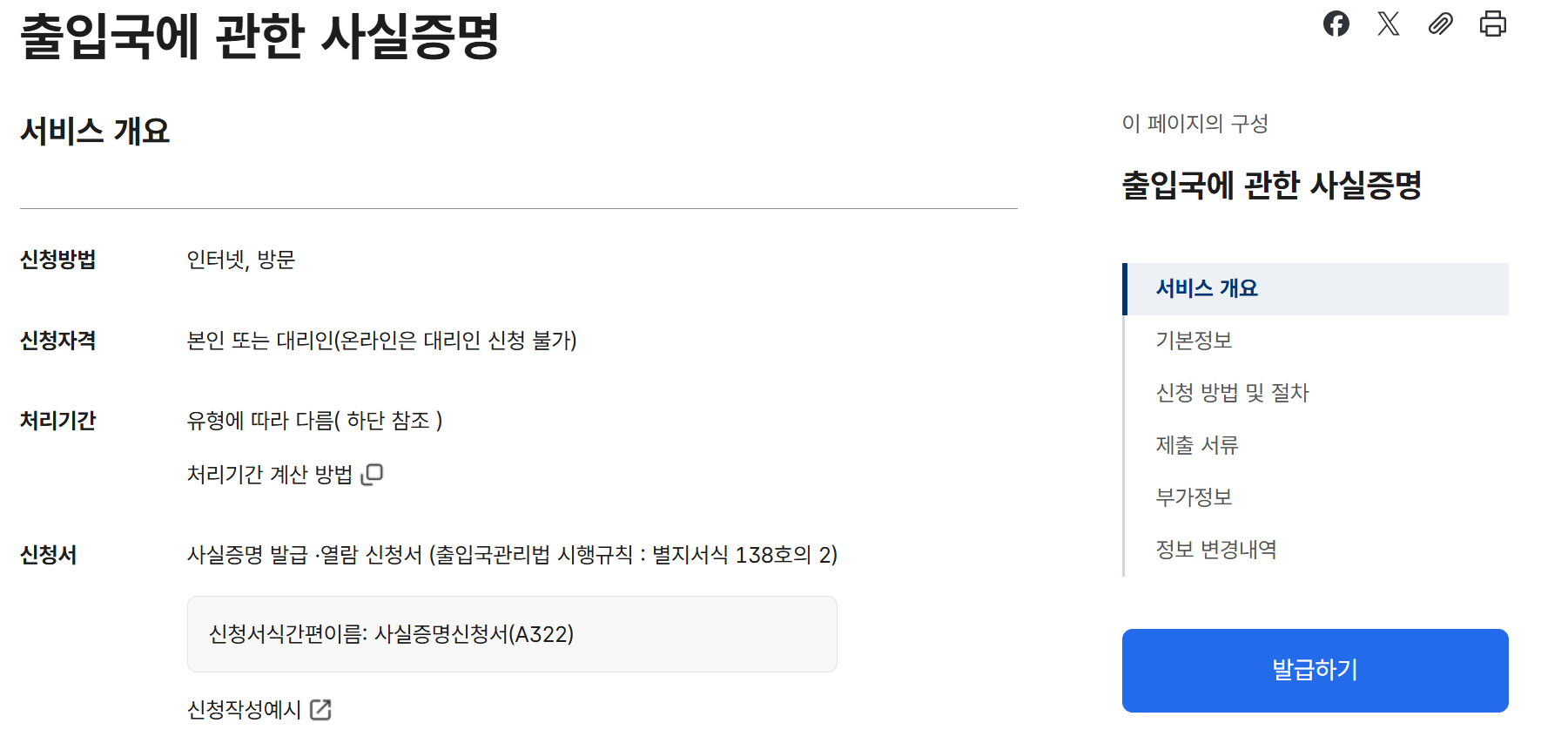Click external link icon next to 신청작성예시
Screen dimensions: 1568x750
pos(320,710)
